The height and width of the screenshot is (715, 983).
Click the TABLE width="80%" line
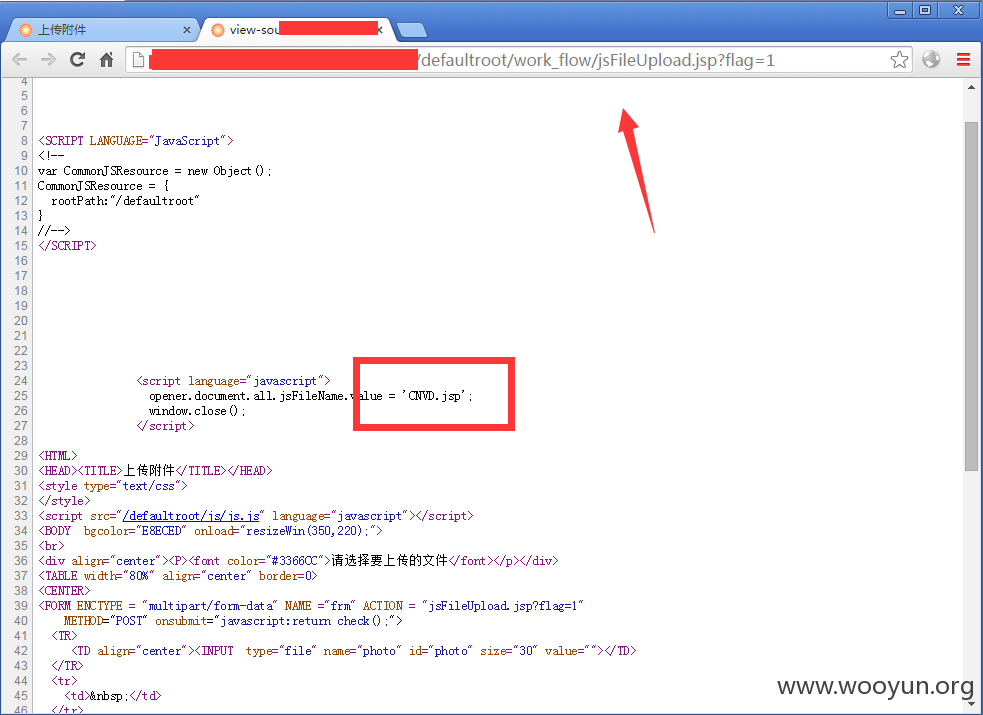[x=177, y=575]
